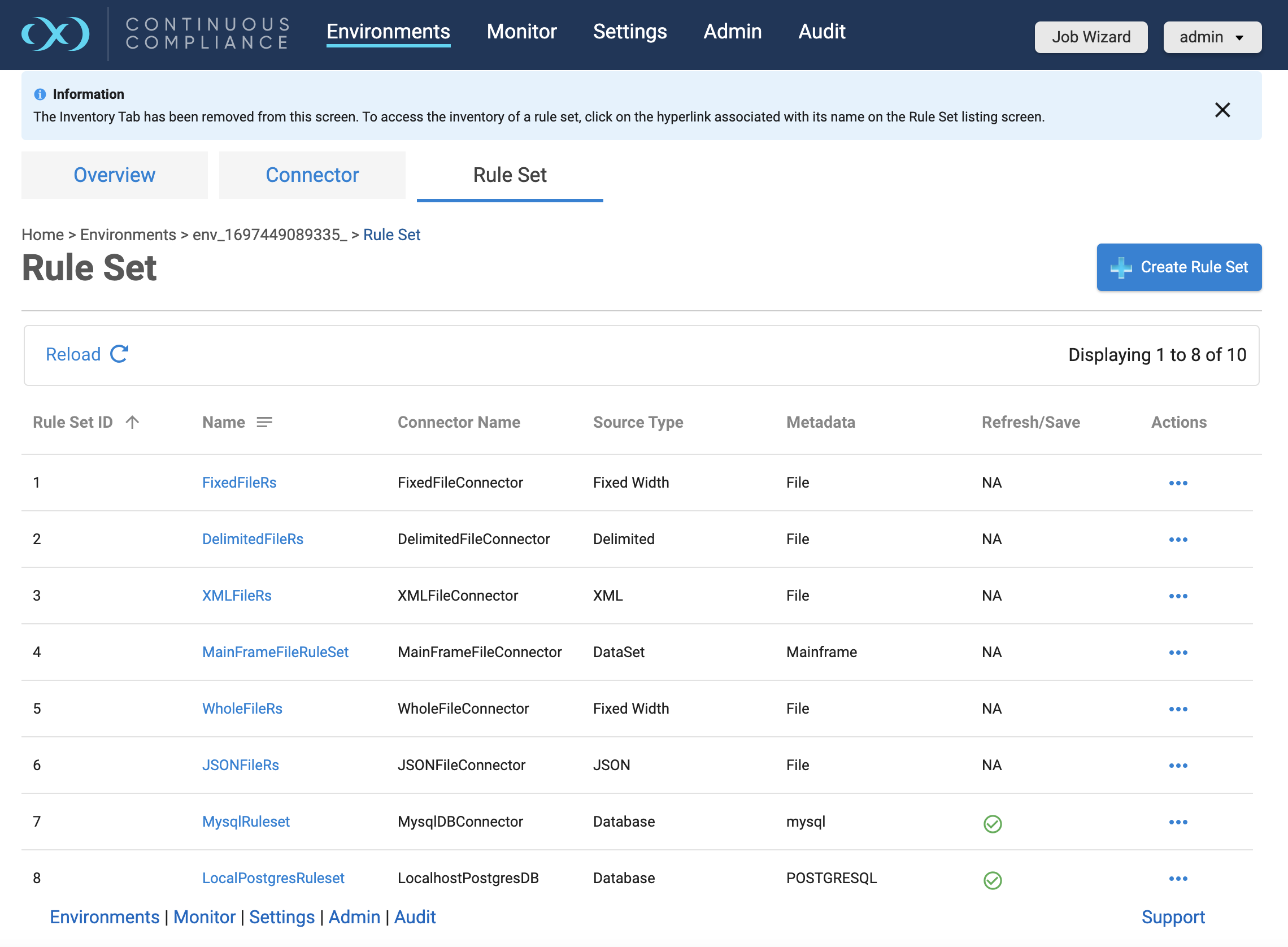Image resolution: width=1288 pixels, height=947 pixels.
Task: Open the MainFrameFileRuleSet rule set link
Action: [x=275, y=653]
